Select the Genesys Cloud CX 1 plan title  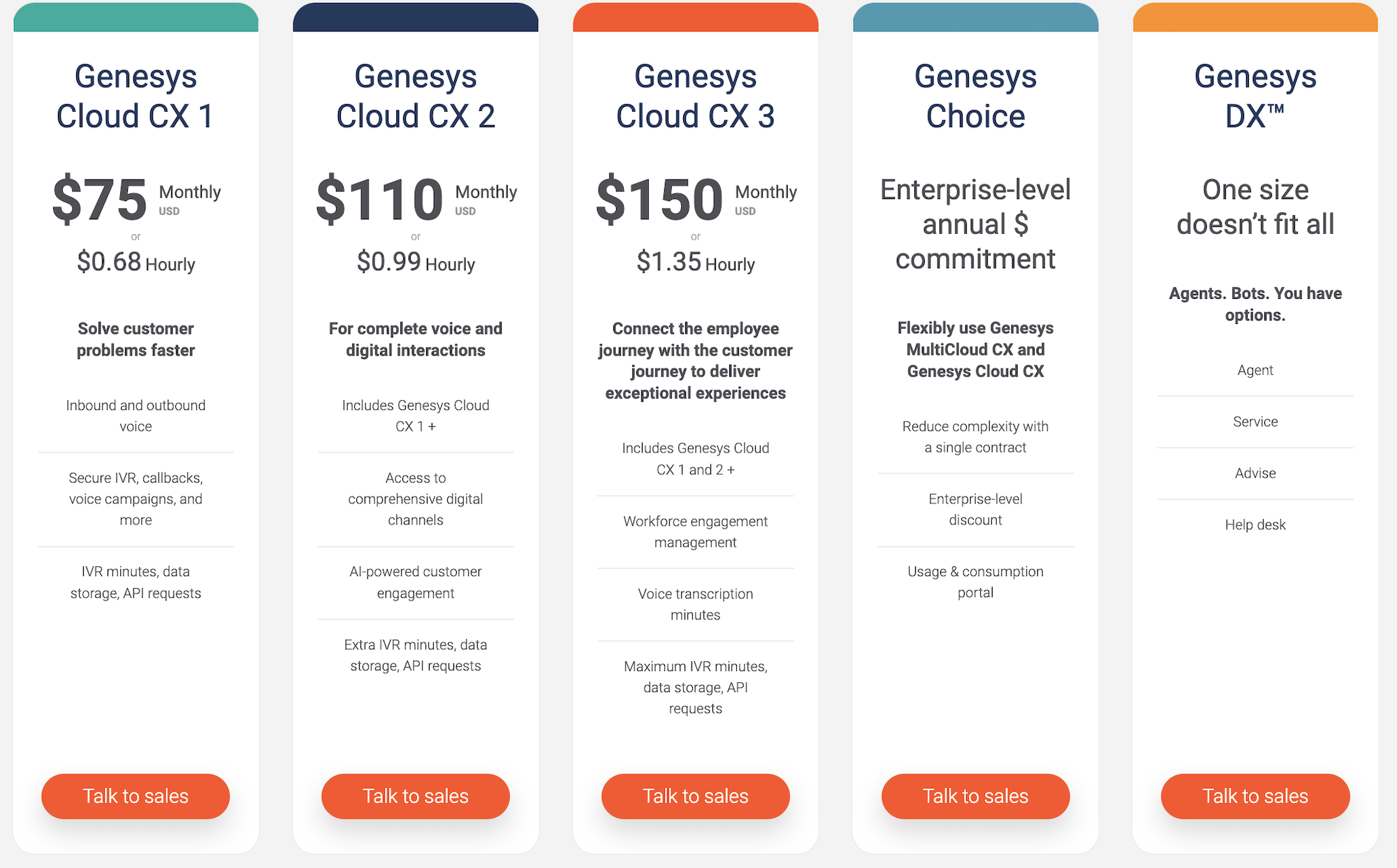point(136,96)
